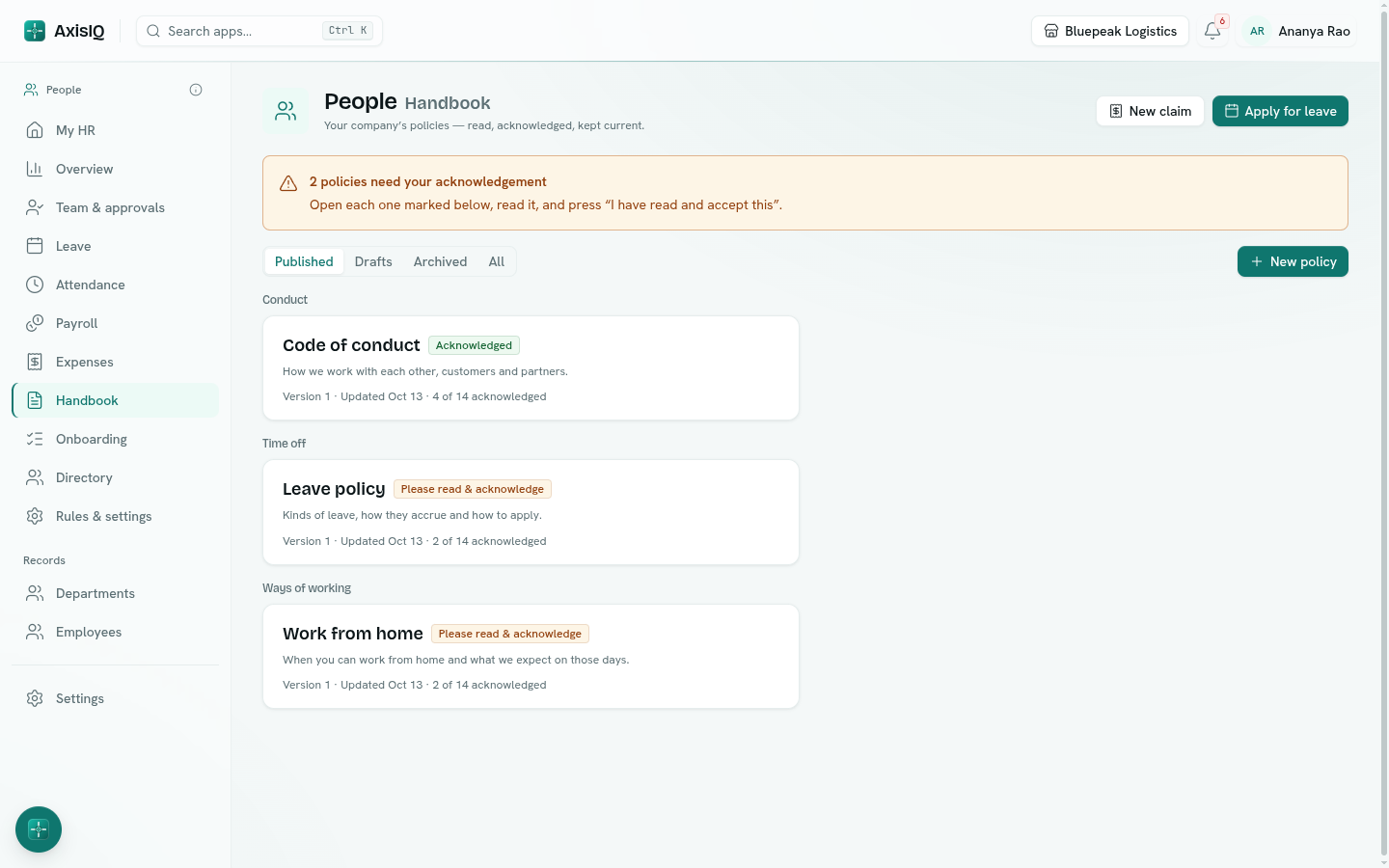This screenshot has width=1389, height=868.
Task: Switch to the Drafts tab
Action: tap(373, 261)
